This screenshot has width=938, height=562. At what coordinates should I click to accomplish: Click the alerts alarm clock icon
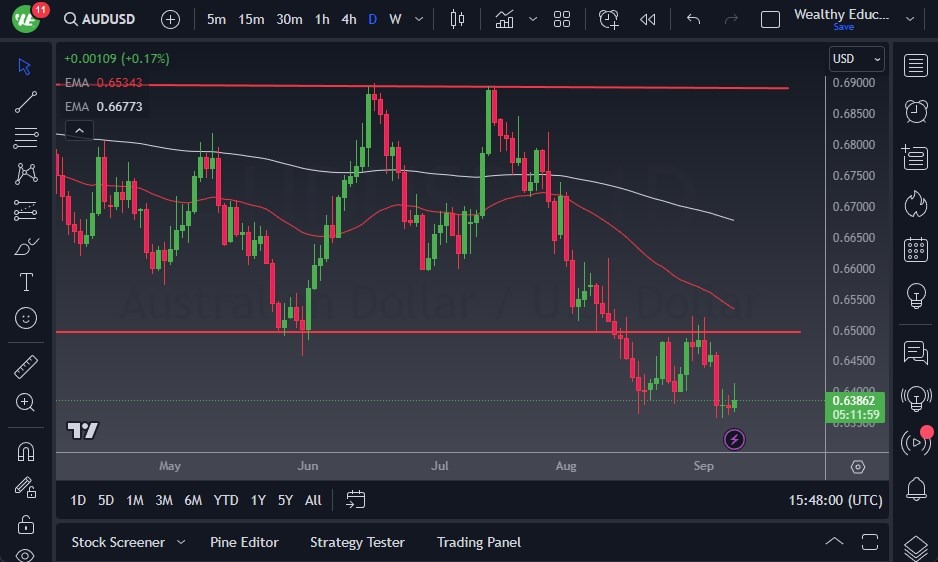914,110
